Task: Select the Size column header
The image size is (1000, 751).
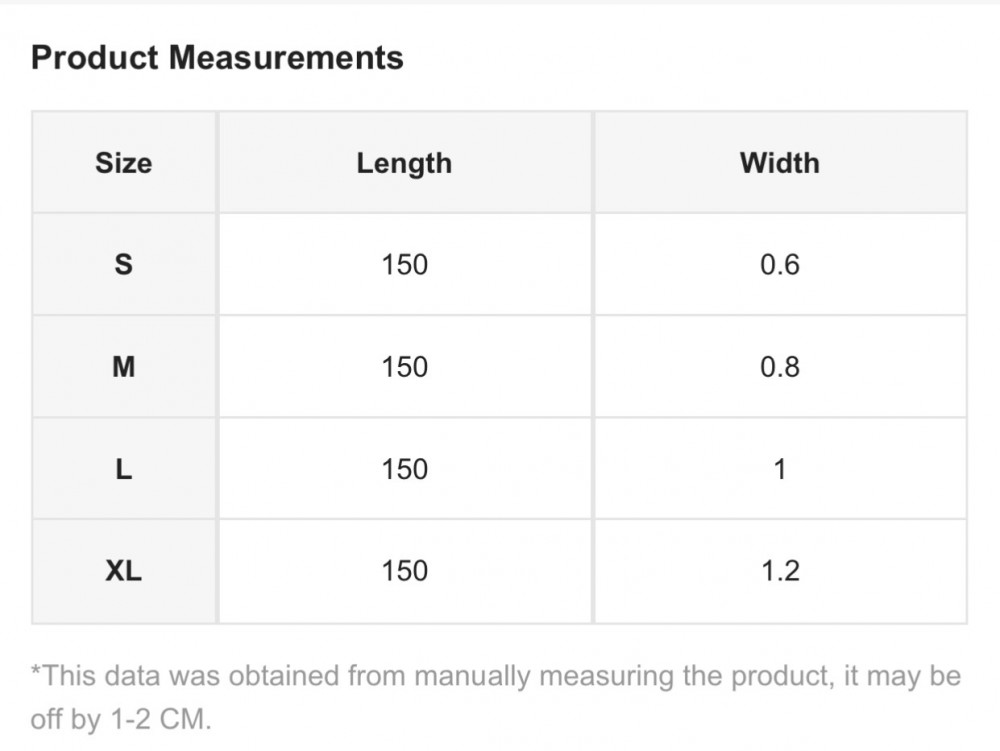Action: pos(124,163)
